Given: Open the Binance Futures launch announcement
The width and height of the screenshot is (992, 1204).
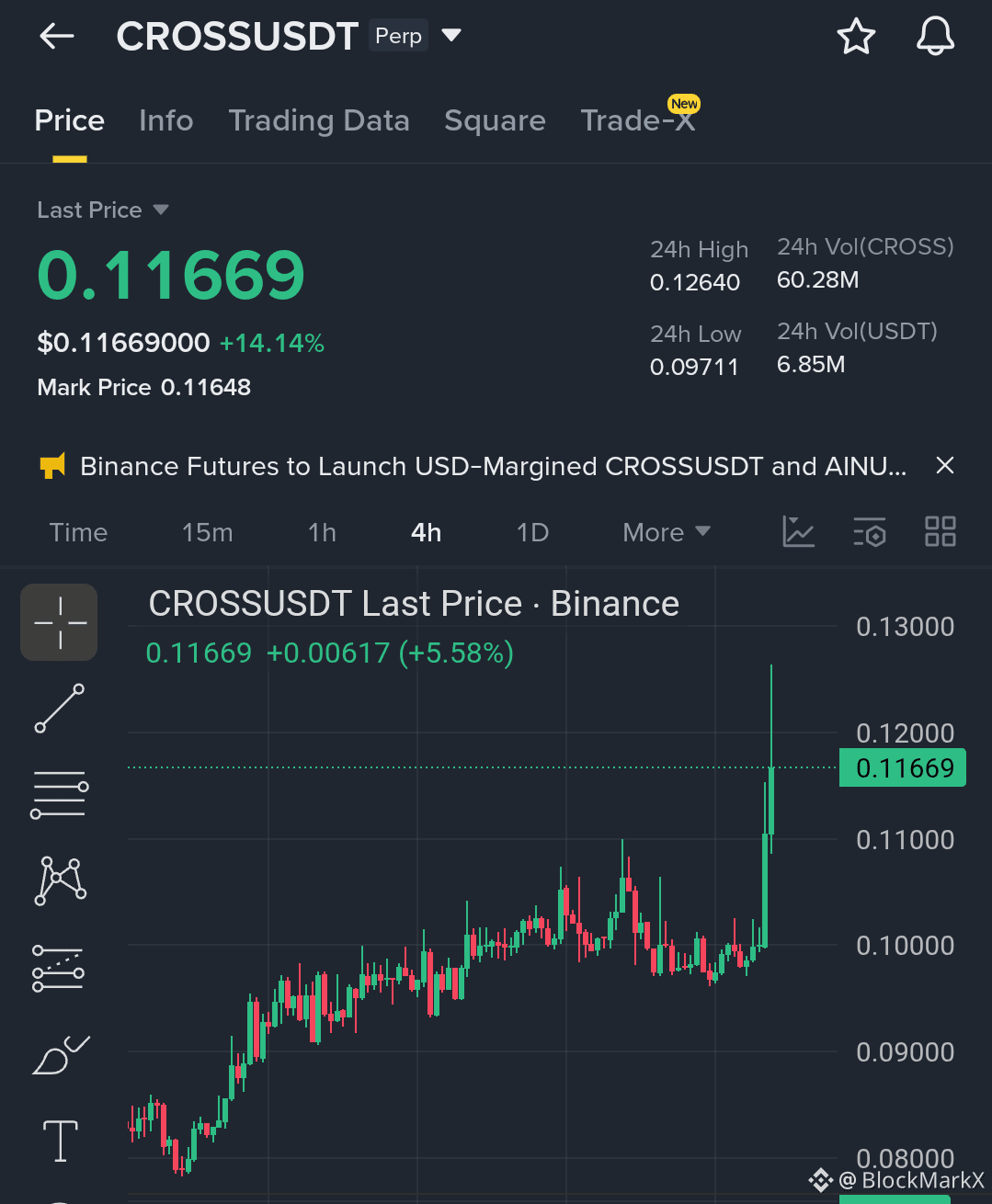Looking at the screenshot, I should pyautogui.click(x=494, y=466).
